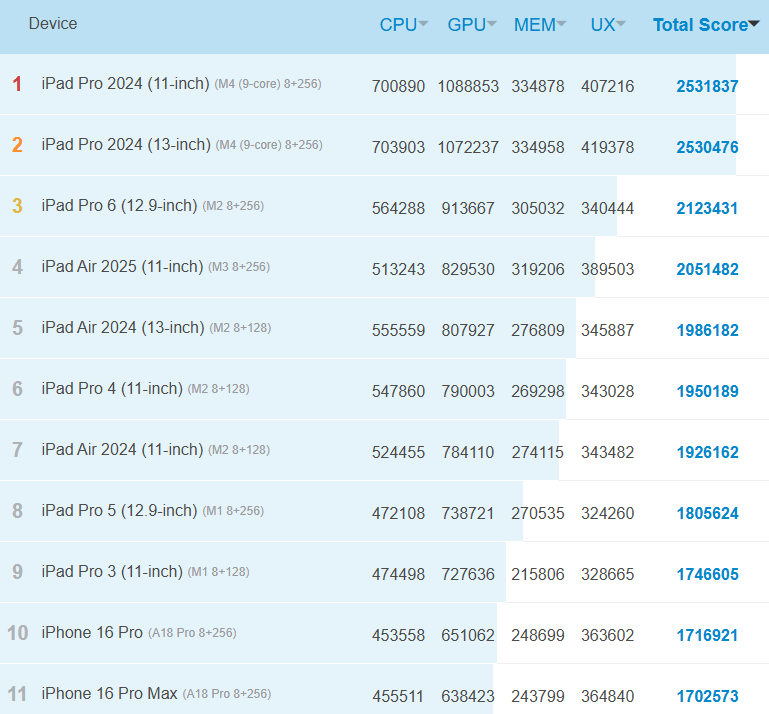Click CPU score 700890
The height and width of the screenshot is (714, 769).
tap(398, 86)
